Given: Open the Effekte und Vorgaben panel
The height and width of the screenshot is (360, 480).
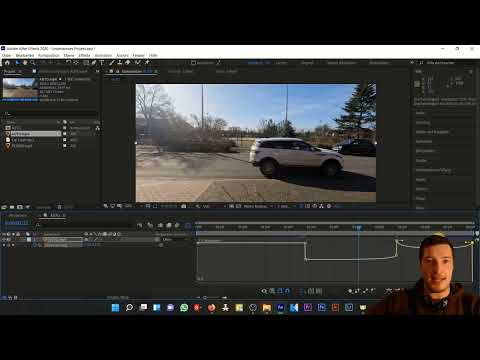Looking at the screenshot, I should [x=432, y=132].
